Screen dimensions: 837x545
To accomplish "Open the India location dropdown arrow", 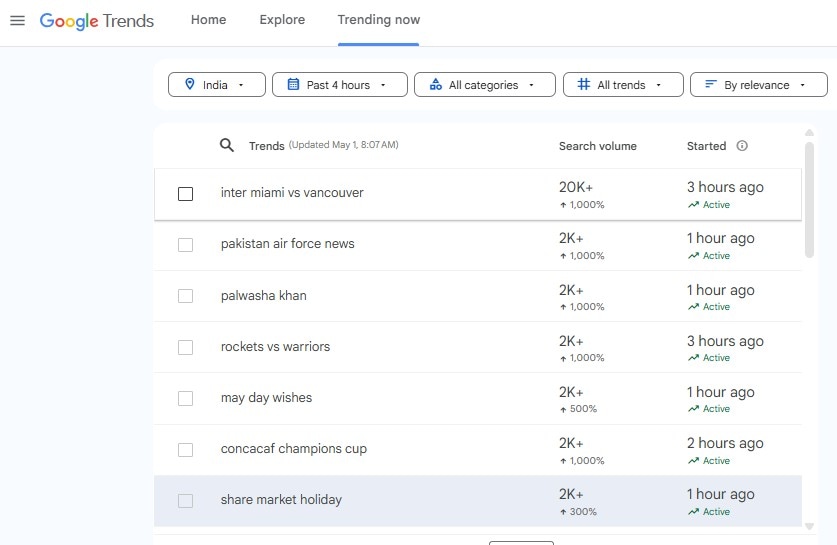I will pos(241,85).
